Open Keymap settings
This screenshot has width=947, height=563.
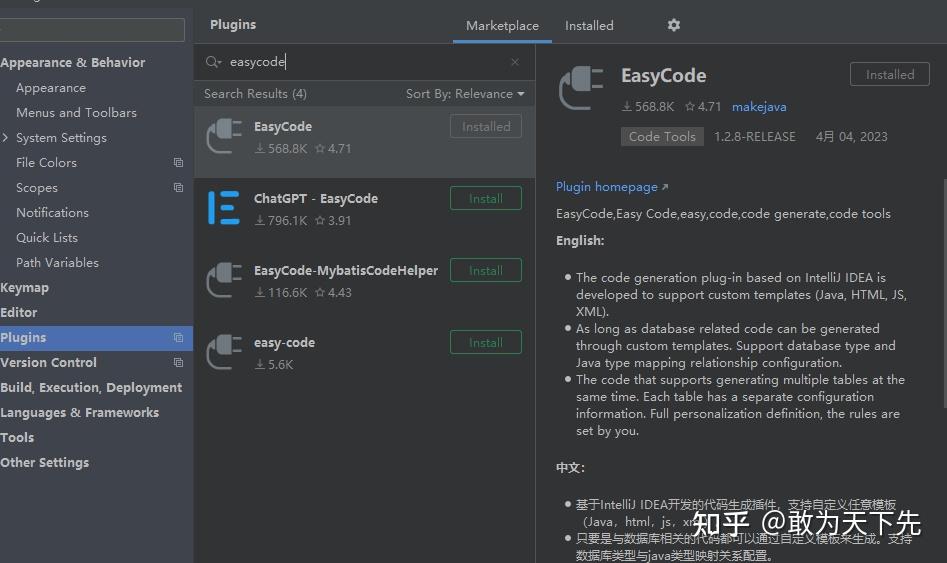pos(24,288)
